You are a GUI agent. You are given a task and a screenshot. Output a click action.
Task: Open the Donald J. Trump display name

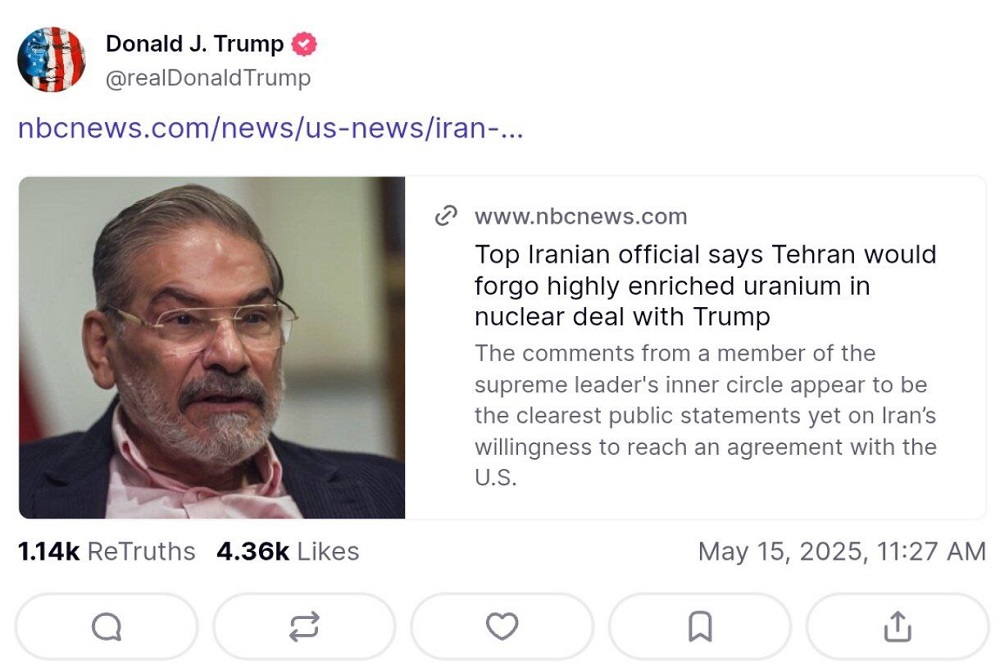click(x=196, y=44)
